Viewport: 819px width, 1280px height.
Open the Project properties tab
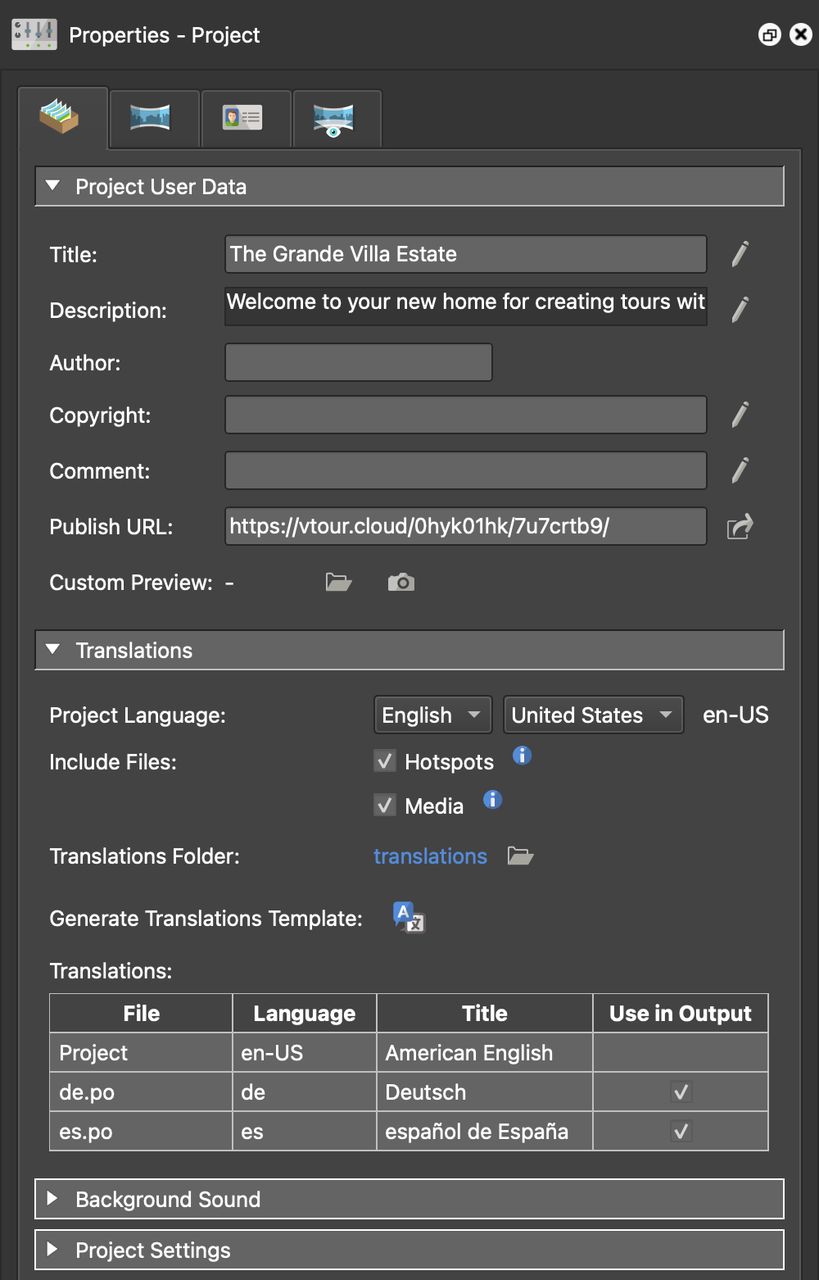(x=62, y=118)
